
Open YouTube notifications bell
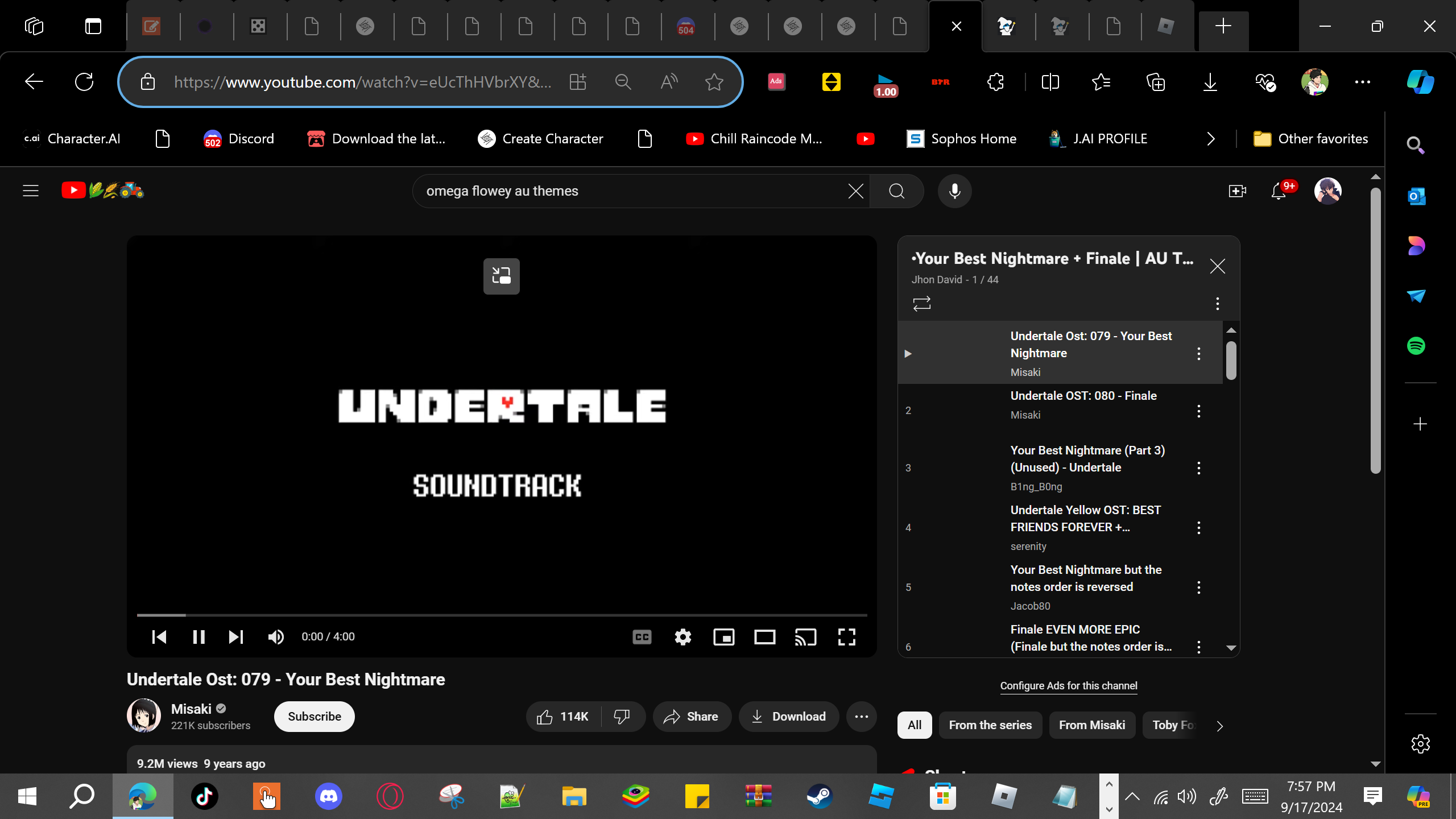pyautogui.click(x=1279, y=191)
